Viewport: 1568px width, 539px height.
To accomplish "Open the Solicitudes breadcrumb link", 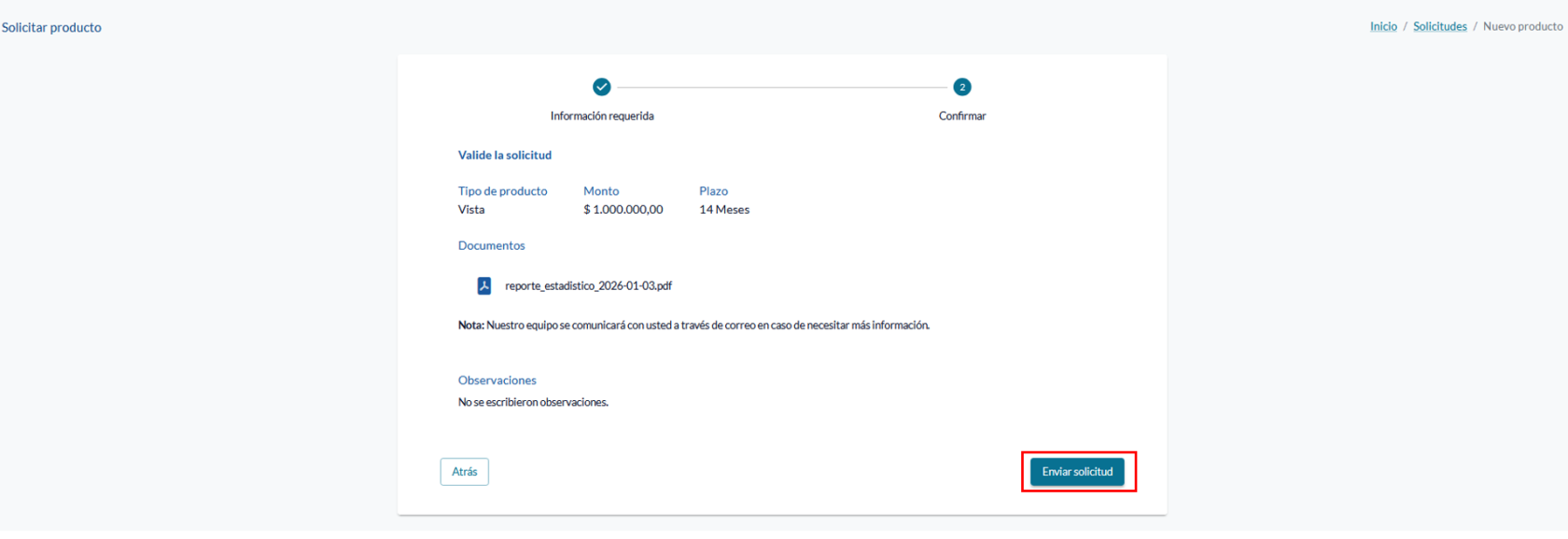I will (x=1440, y=26).
